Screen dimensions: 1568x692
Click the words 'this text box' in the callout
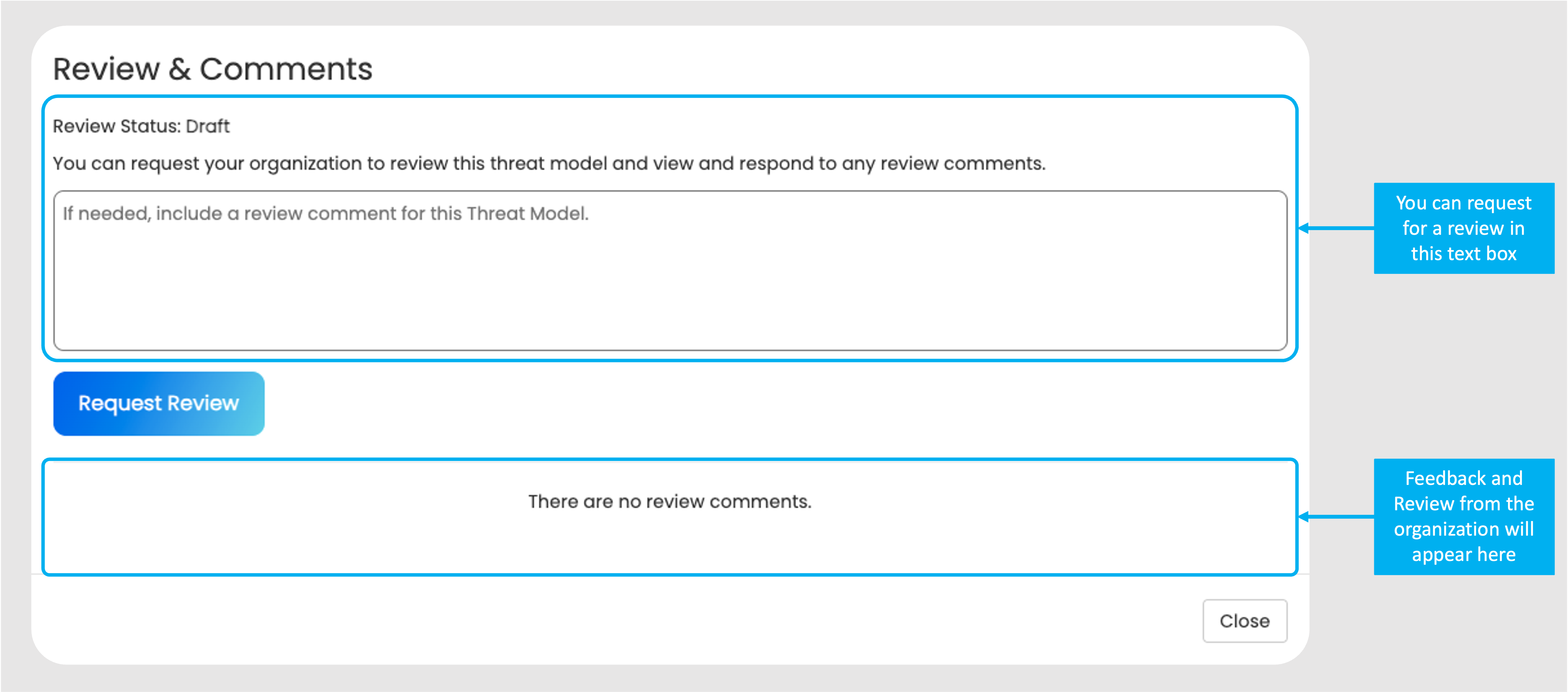click(1463, 254)
